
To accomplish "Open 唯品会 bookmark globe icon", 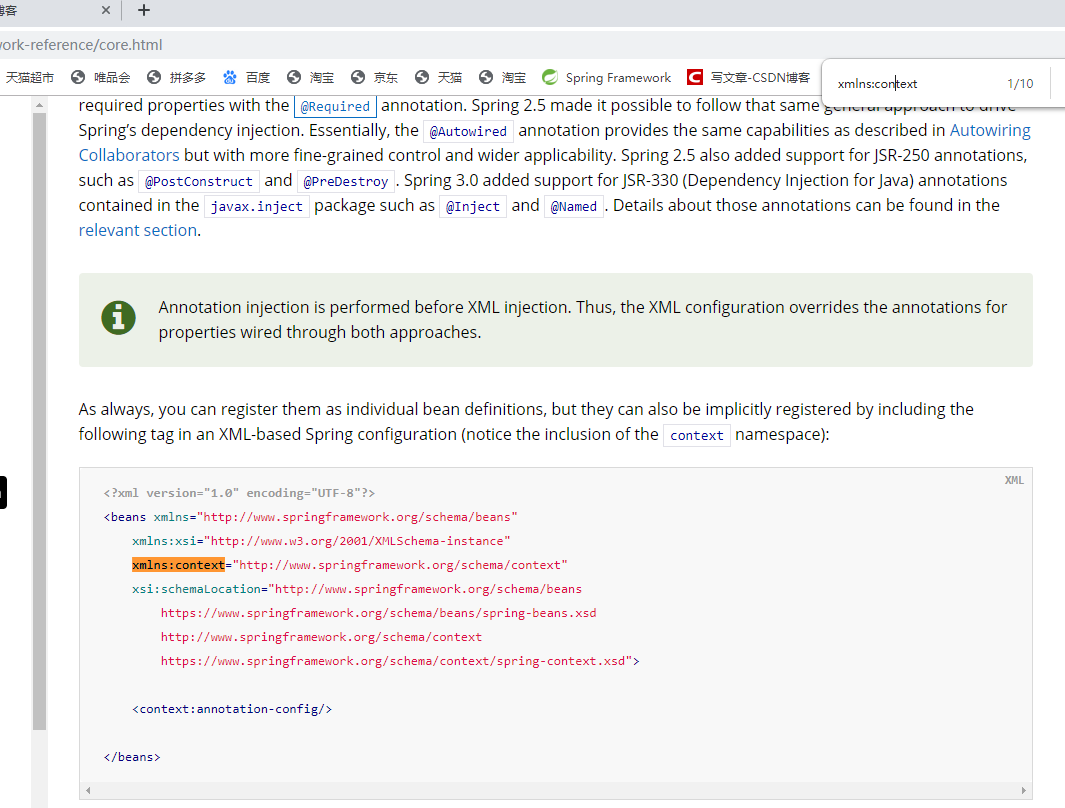I will [78, 77].
